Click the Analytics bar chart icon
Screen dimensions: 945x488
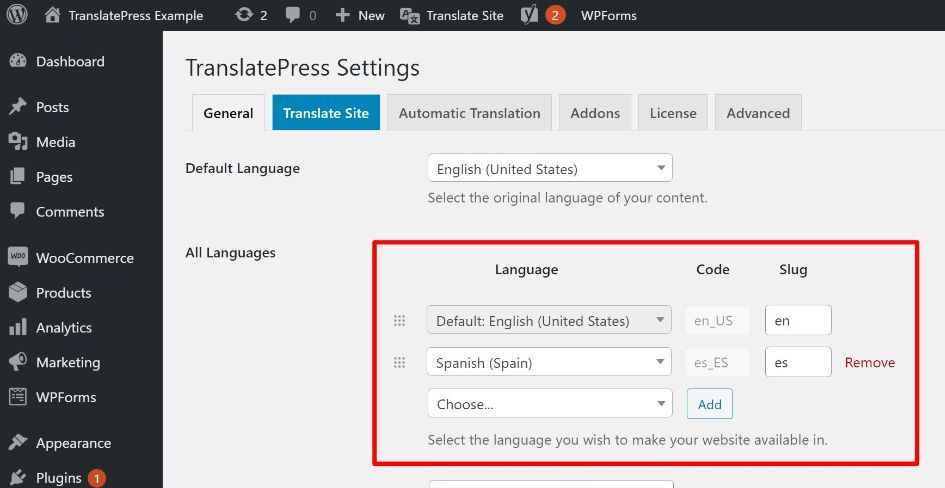click(17, 327)
